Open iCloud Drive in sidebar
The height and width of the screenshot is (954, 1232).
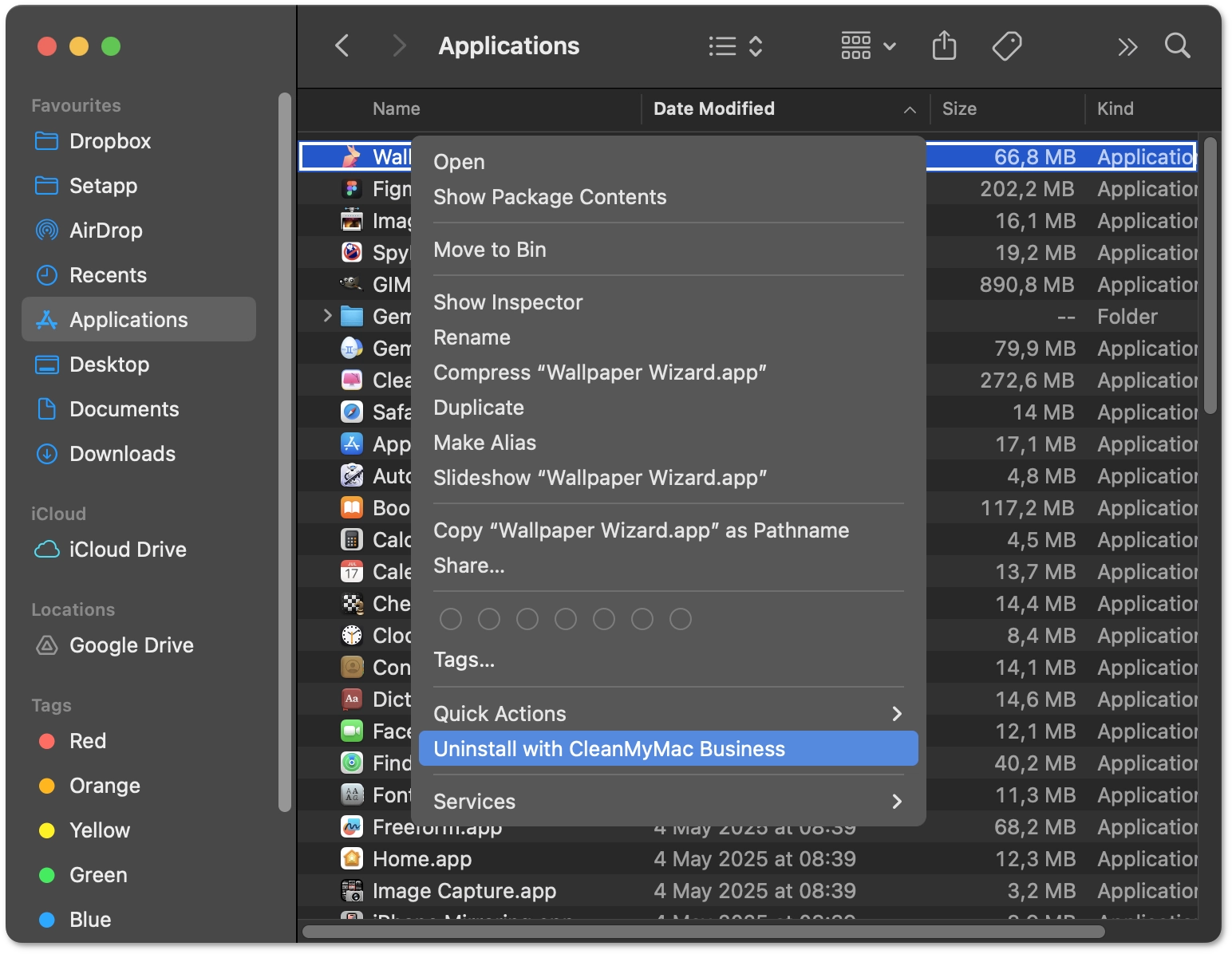[139, 550]
